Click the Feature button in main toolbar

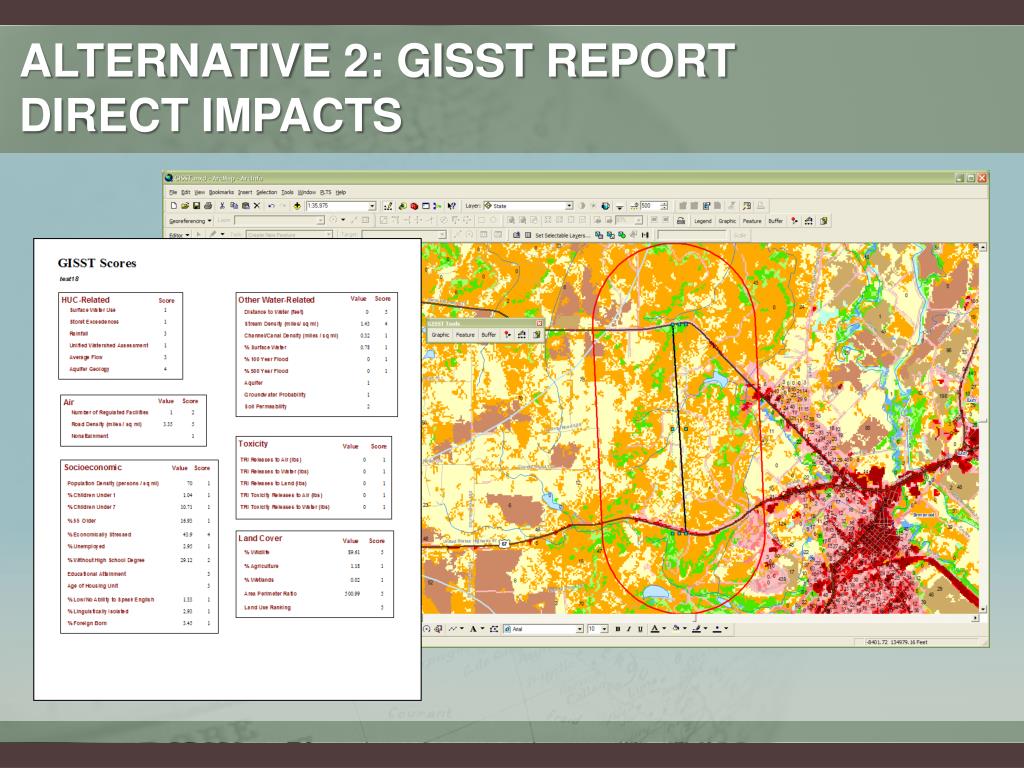pyautogui.click(x=752, y=221)
